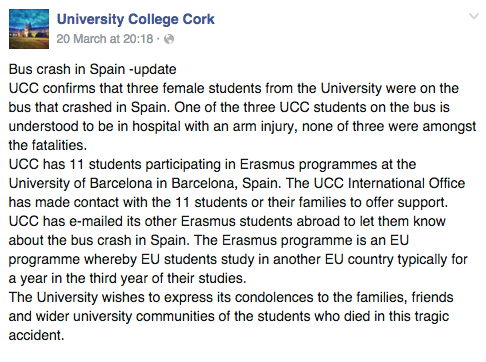Click the line 'UCC has 11 students participating'
Screen dimensions: 486x362
tap(212, 165)
